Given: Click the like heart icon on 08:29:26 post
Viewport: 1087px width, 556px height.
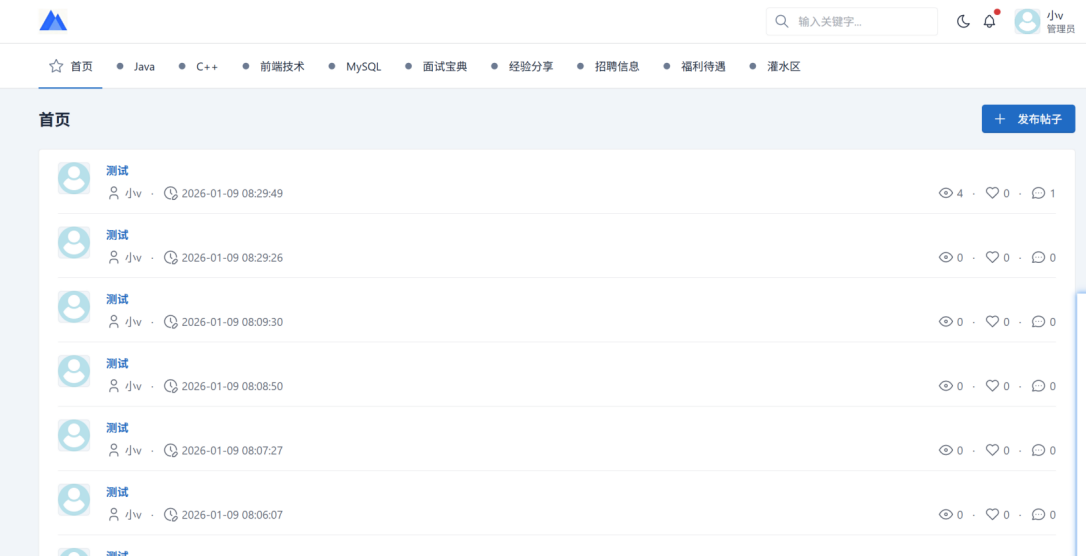Looking at the screenshot, I should 992,257.
